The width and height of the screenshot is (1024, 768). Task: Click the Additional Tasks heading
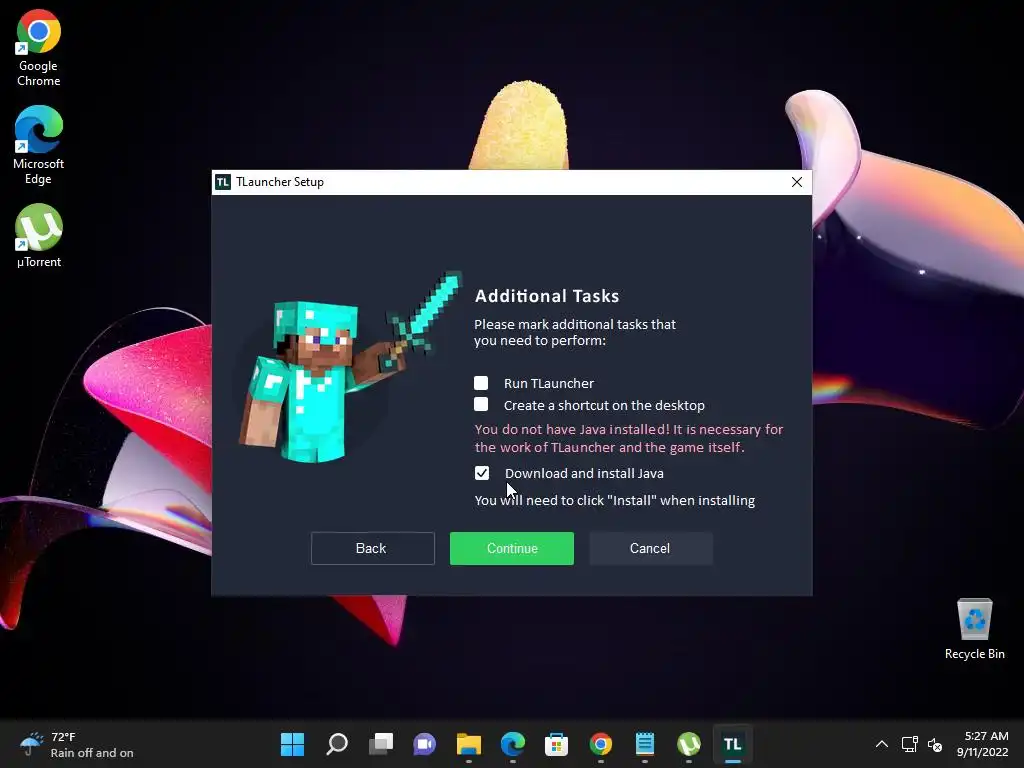[547, 296]
